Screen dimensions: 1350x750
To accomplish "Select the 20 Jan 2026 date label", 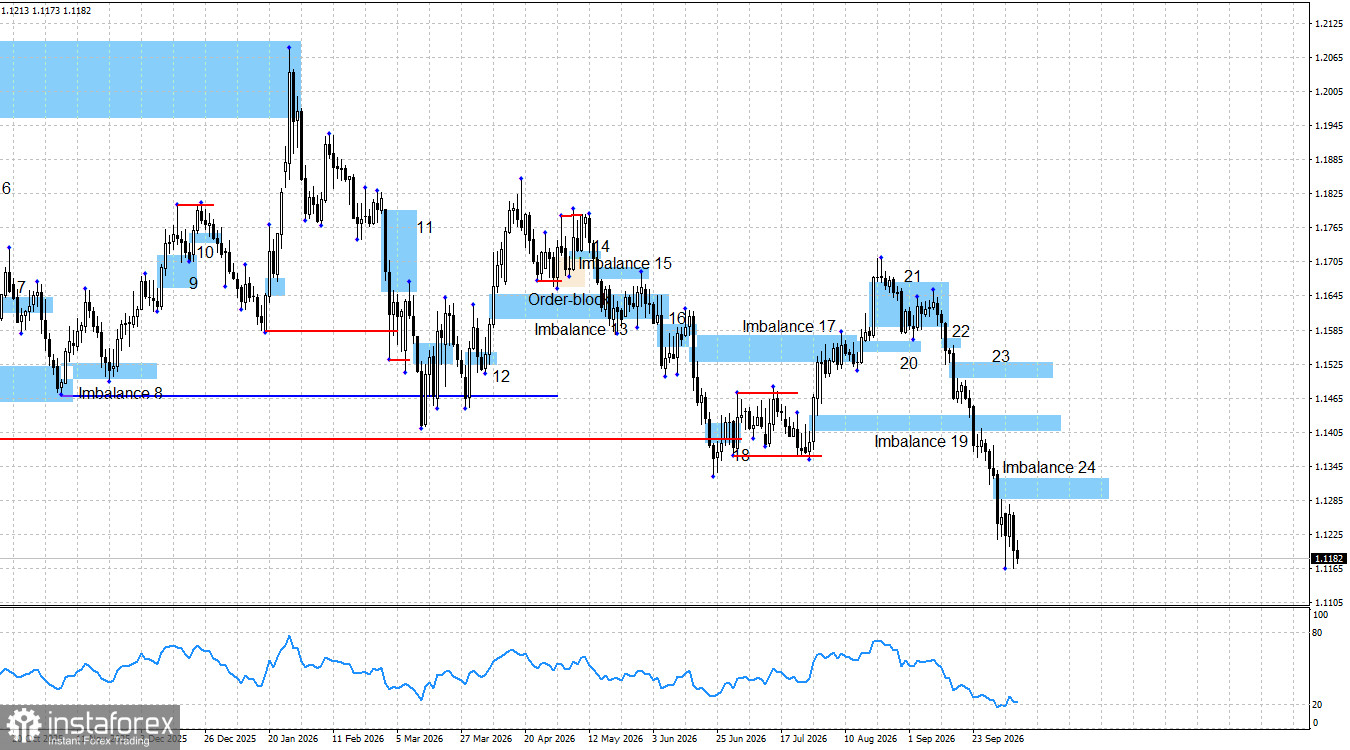I will tap(294, 740).
